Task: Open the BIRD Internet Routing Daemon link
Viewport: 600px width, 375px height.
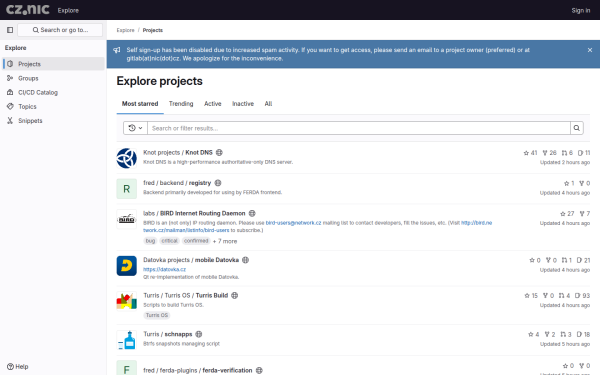Action: point(194,213)
